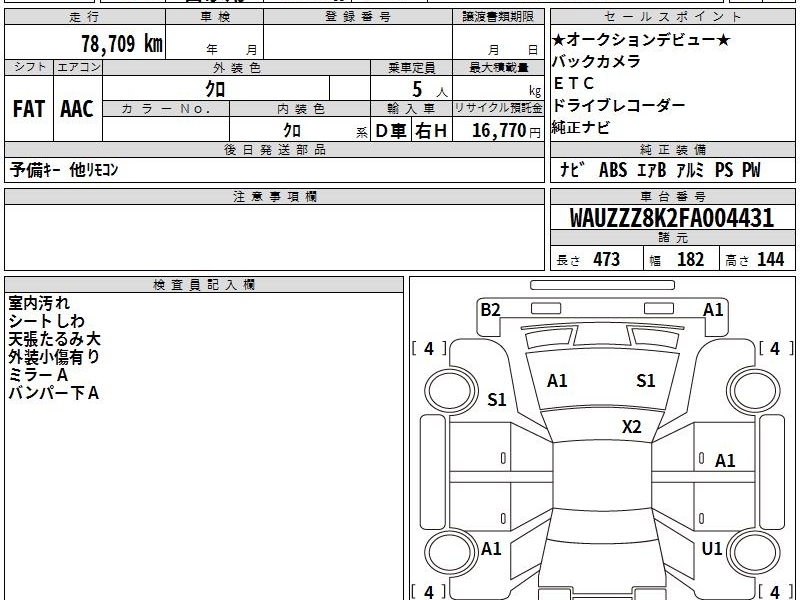Click chassis number WAUZZZ8K2FA004431
800x600 pixels.
(x=672, y=218)
